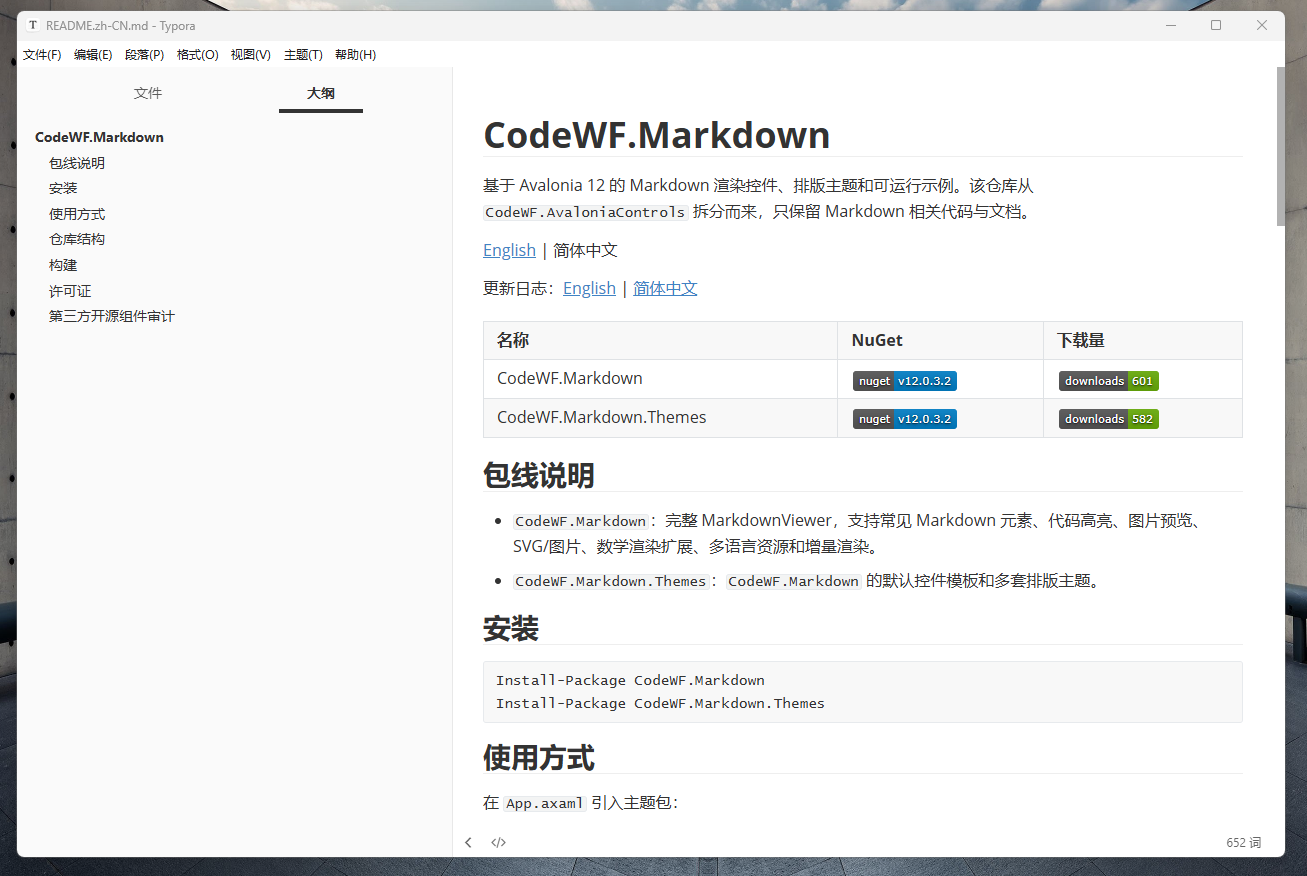Image resolution: width=1307 pixels, height=876 pixels.
Task: Click the 使用方式 heading in the document
Action: [538, 757]
